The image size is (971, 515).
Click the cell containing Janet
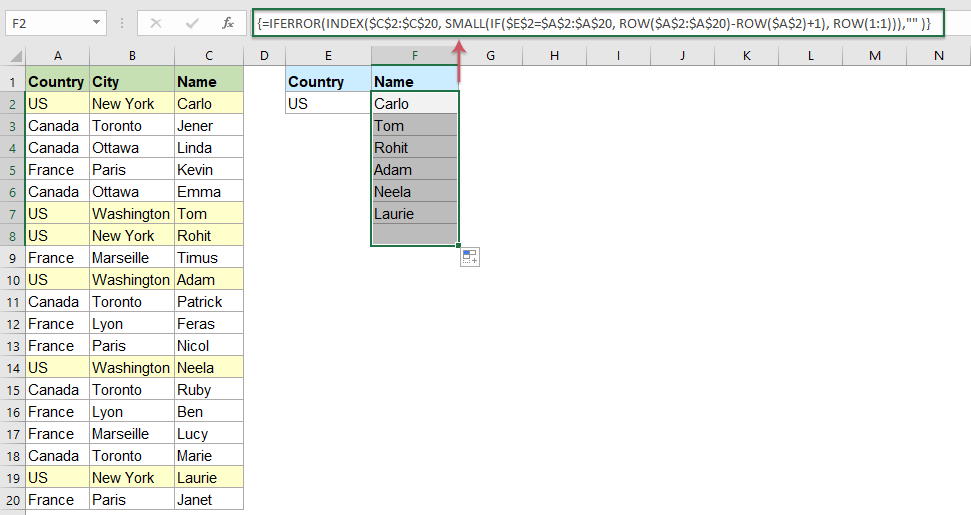tap(209, 500)
